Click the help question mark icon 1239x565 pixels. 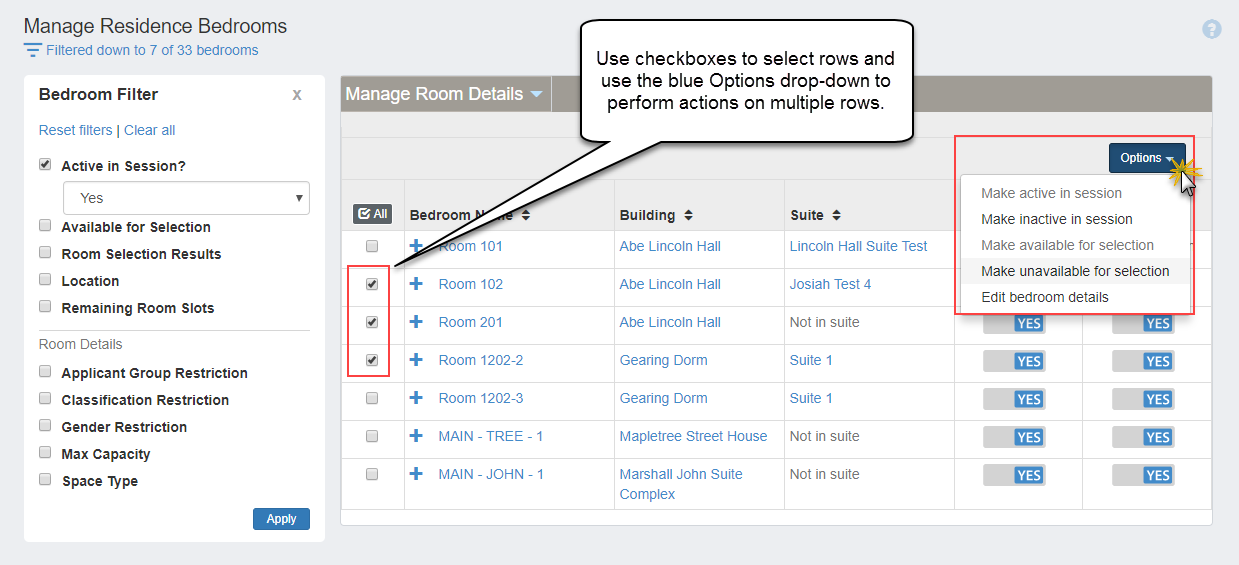(x=1211, y=29)
